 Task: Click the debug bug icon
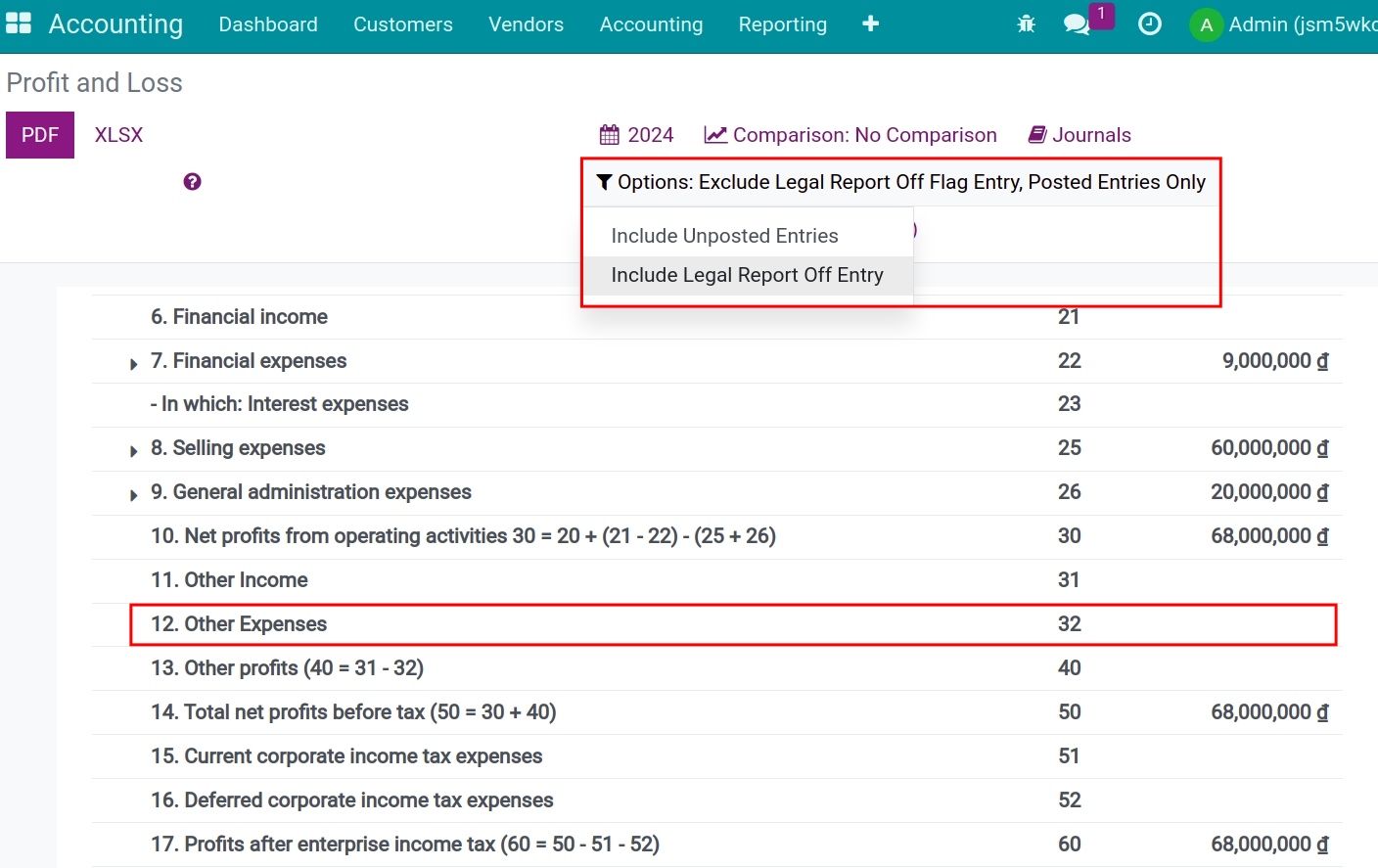(x=1026, y=24)
